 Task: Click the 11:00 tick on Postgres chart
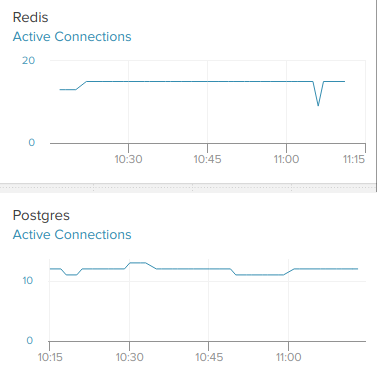pos(288,357)
